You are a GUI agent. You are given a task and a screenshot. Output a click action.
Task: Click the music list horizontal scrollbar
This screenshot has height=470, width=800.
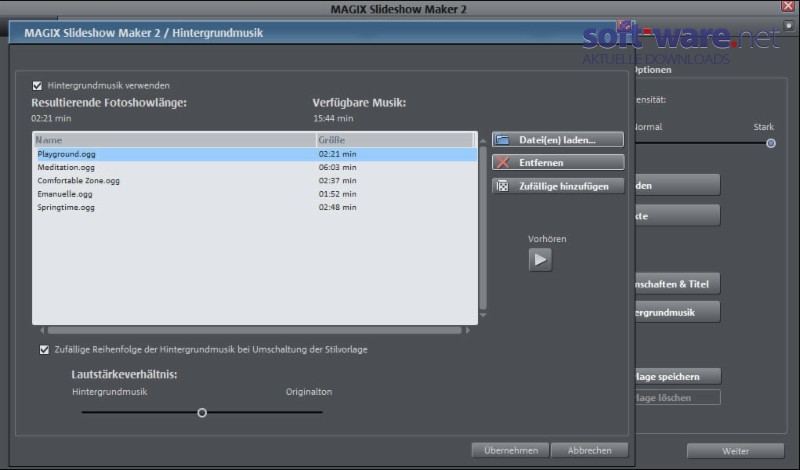click(x=255, y=330)
